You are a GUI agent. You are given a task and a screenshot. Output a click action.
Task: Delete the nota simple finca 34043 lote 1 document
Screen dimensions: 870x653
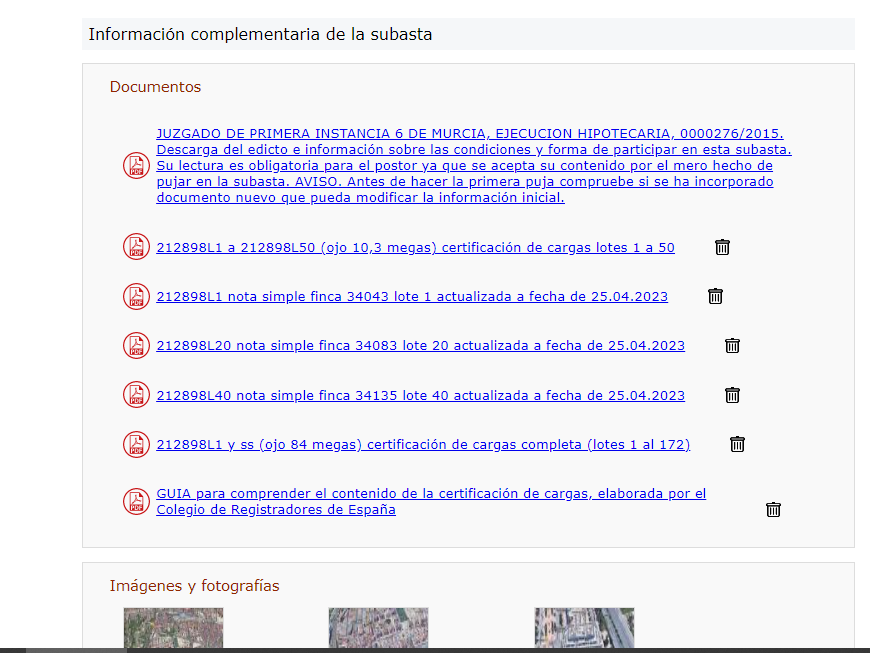click(x=715, y=296)
